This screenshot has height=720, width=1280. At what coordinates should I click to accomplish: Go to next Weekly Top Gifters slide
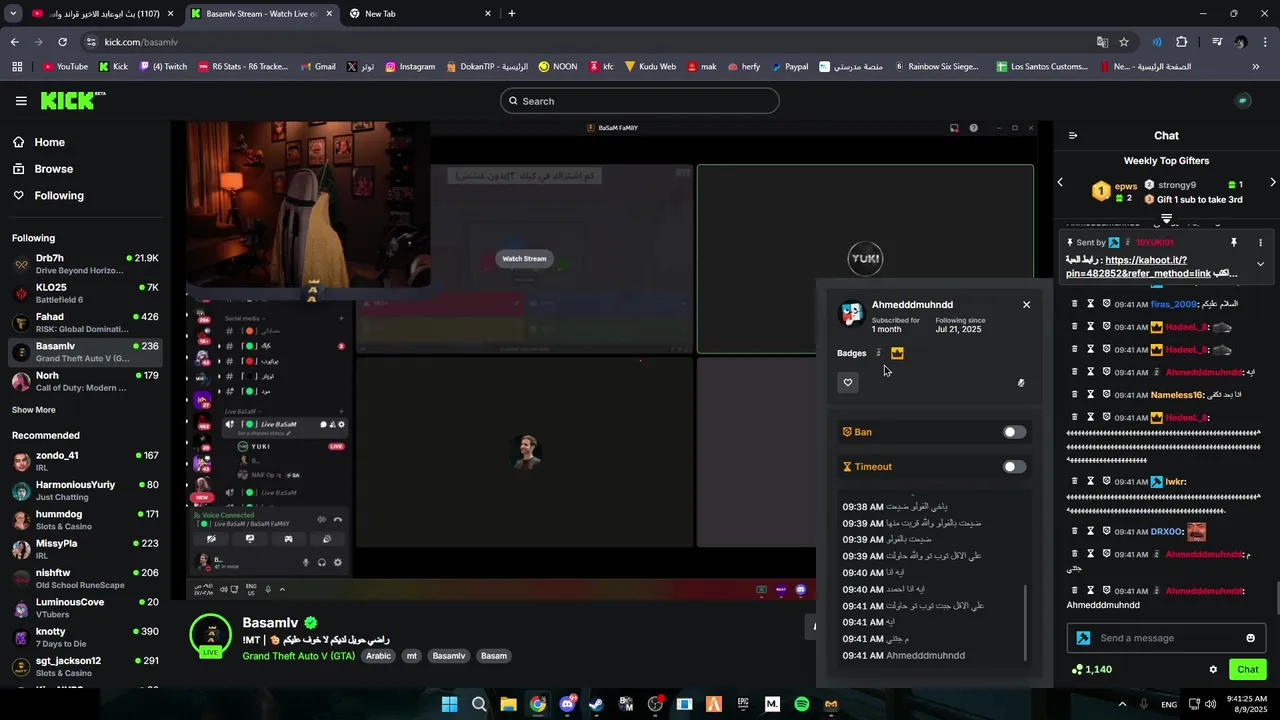point(1272,183)
